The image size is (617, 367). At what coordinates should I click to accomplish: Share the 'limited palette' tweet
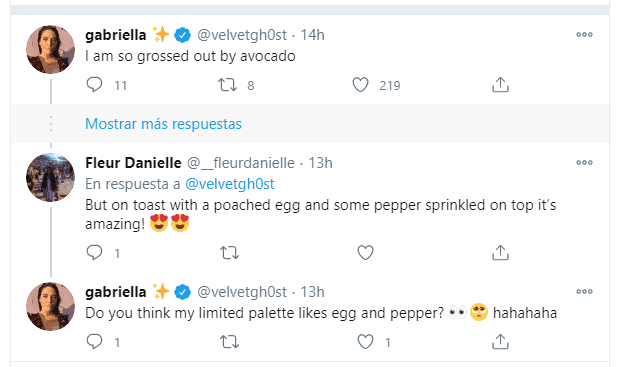[500, 341]
